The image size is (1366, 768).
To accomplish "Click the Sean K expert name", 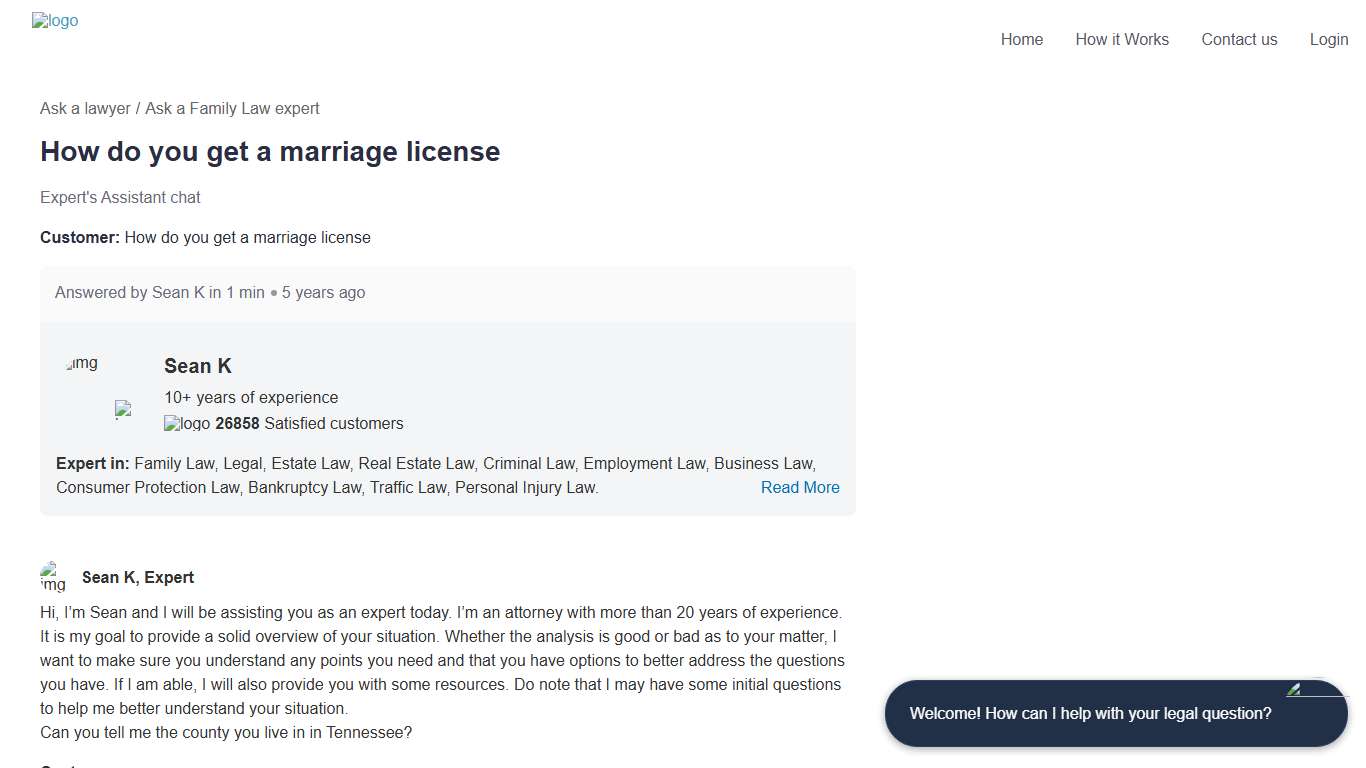I will tap(197, 366).
